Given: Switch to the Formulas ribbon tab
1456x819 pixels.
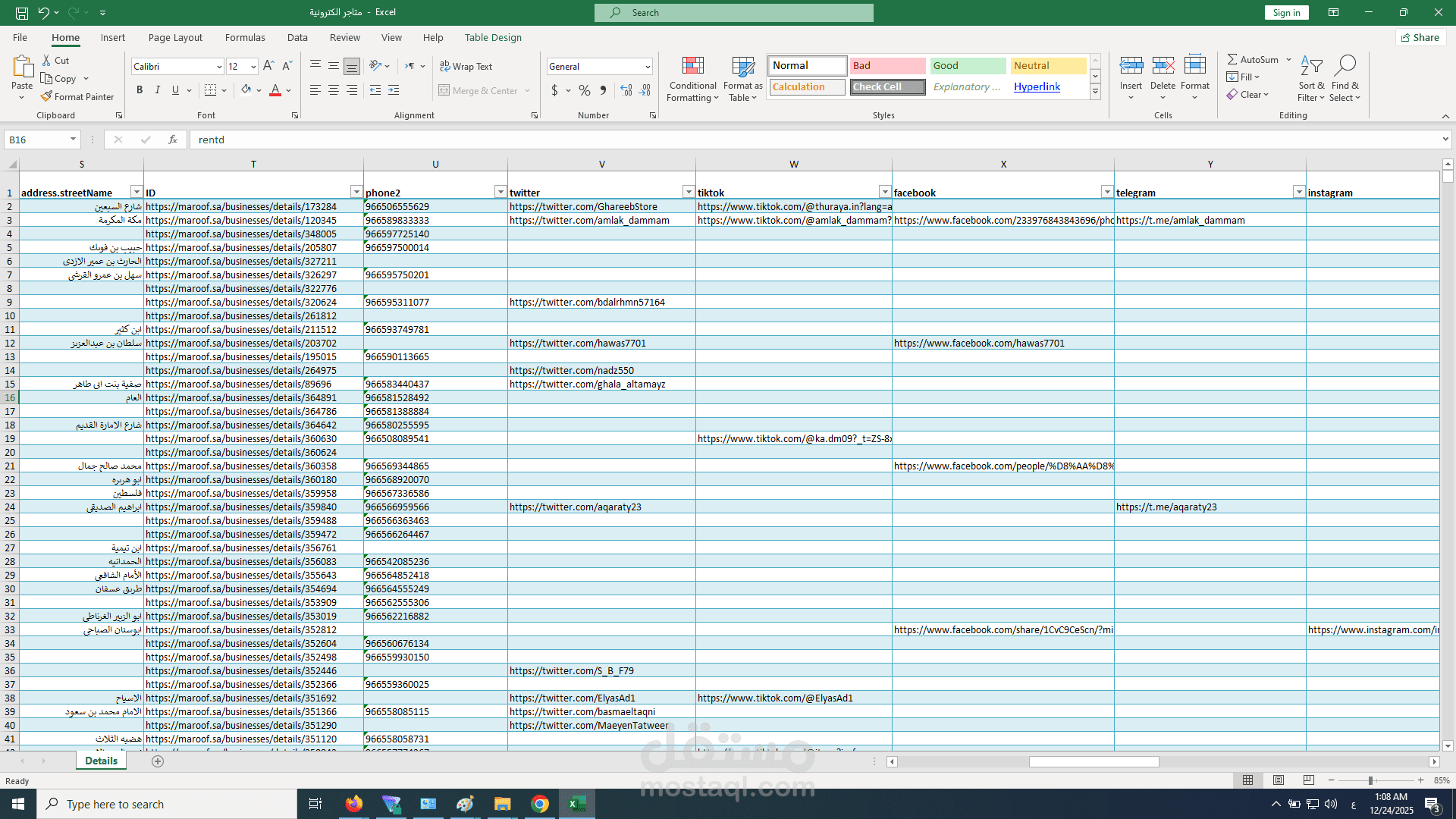Looking at the screenshot, I should tap(245, 37).
